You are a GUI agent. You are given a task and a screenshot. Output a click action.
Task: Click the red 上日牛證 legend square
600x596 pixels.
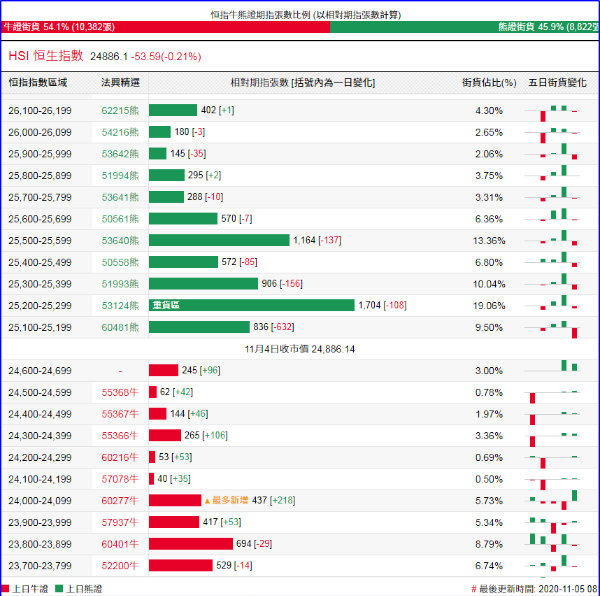tap(5, 589)
